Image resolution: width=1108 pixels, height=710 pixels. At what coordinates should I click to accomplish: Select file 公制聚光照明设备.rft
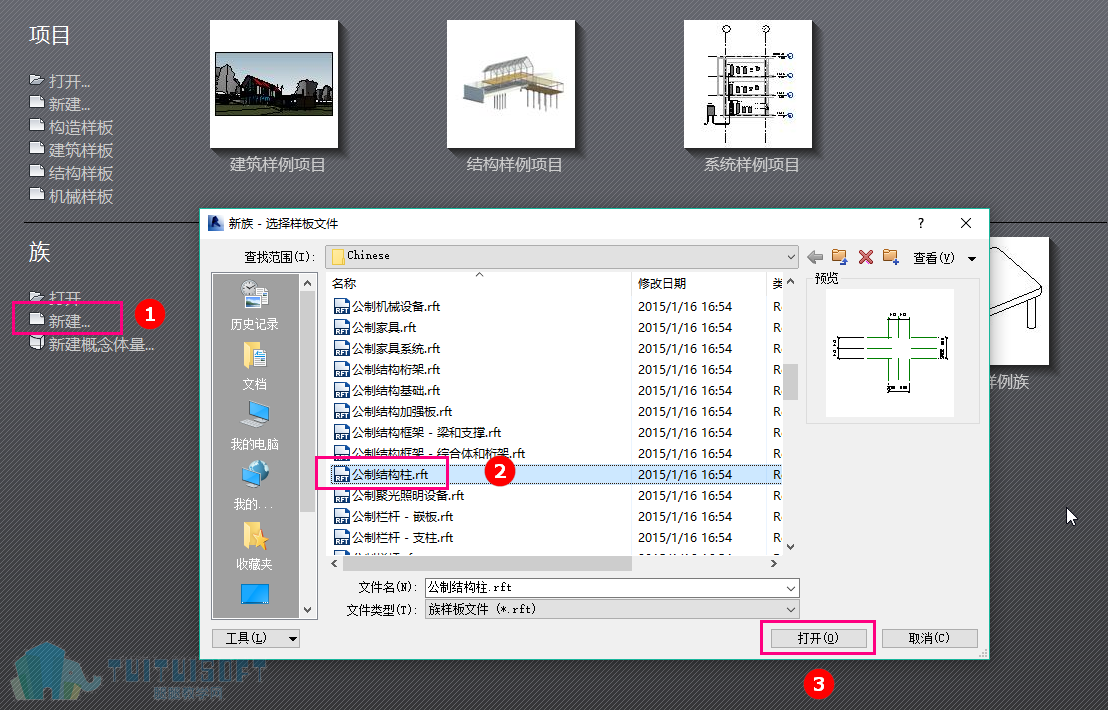click(x=399, y=496)
